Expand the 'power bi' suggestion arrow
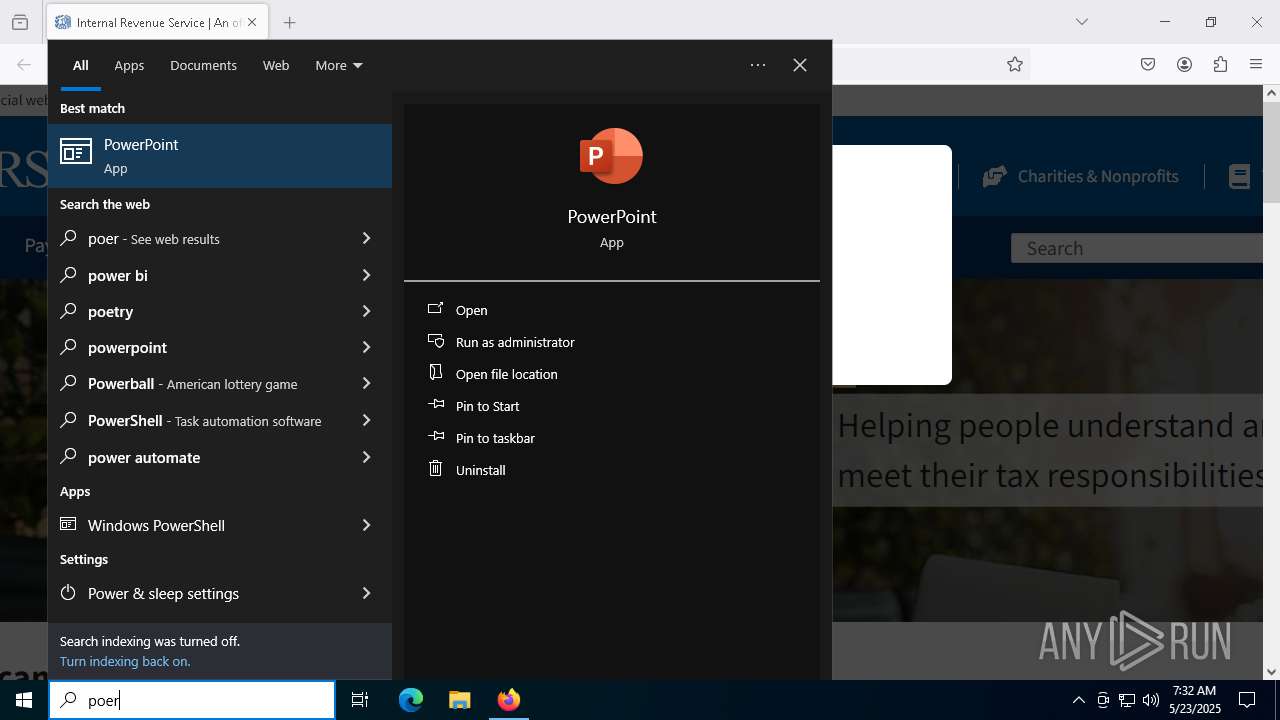 coord(366,275)
